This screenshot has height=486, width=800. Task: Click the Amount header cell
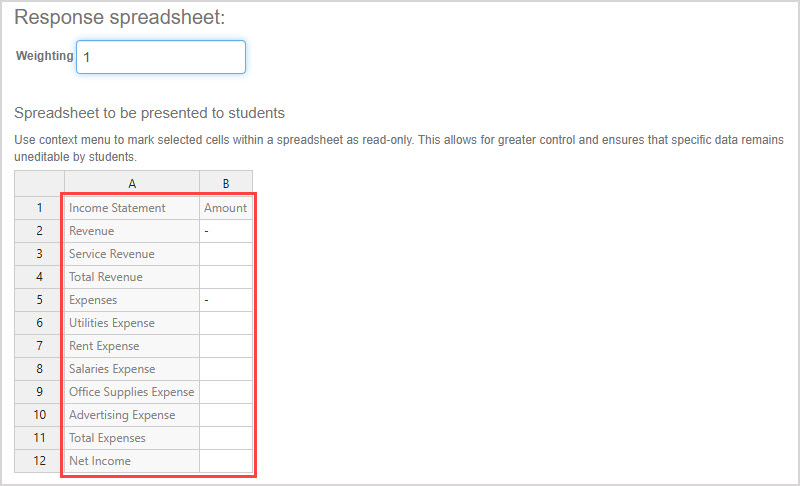(226, 208)
